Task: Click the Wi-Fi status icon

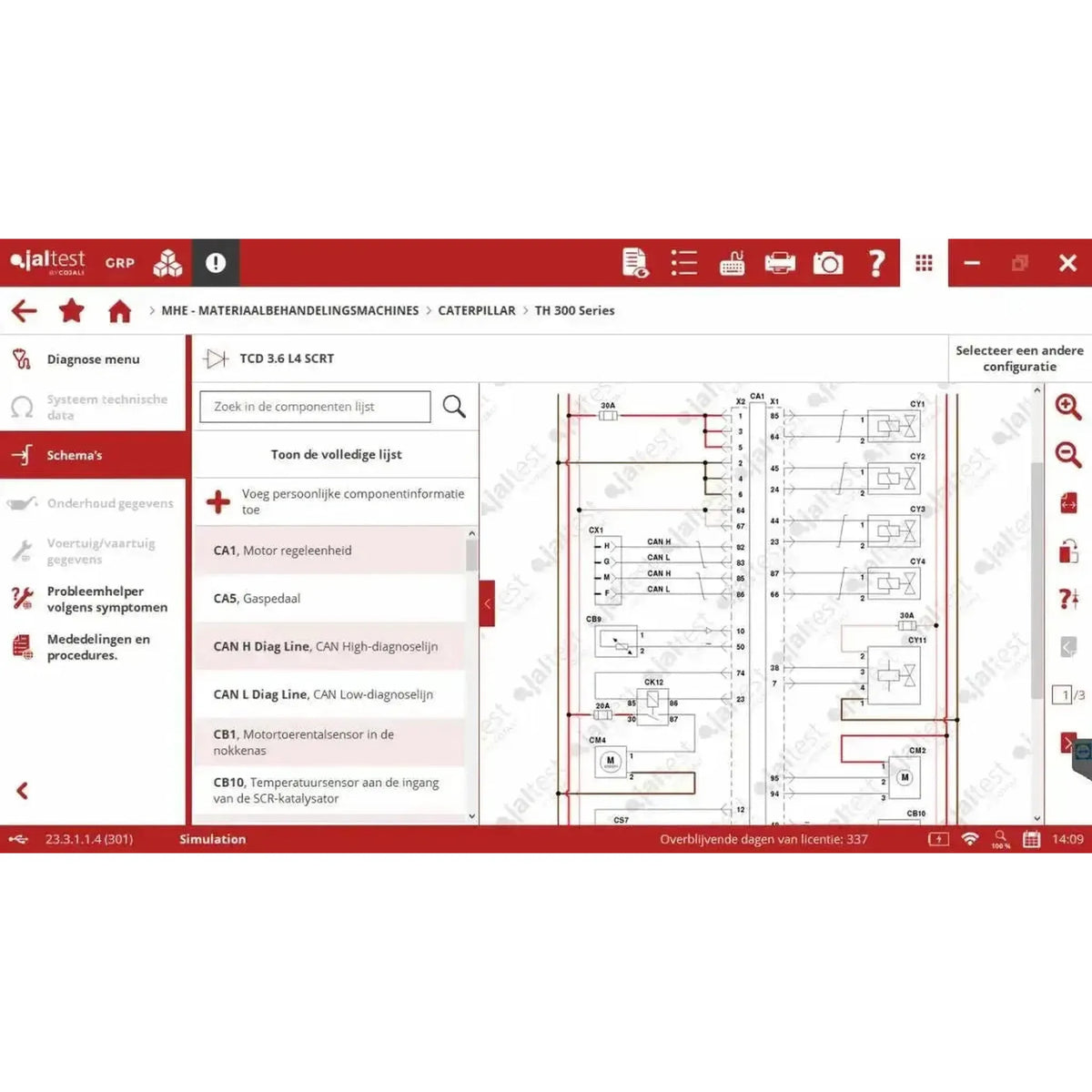Action: 970,839
